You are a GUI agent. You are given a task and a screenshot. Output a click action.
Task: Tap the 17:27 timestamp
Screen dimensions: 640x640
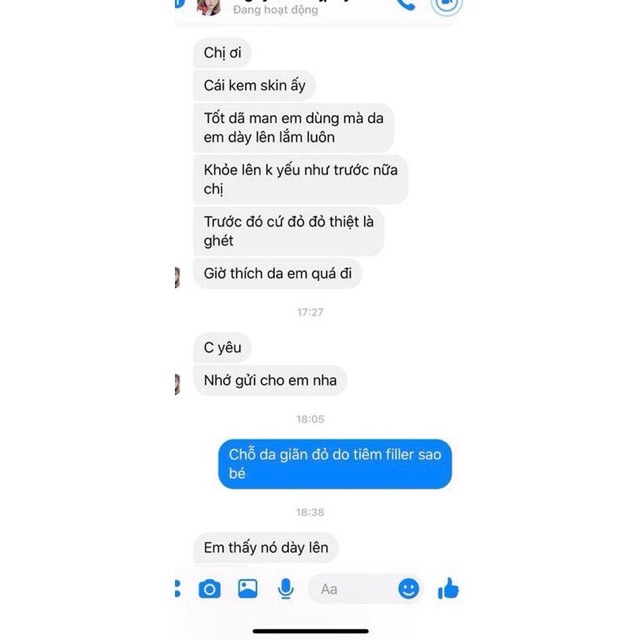[310, 312]
